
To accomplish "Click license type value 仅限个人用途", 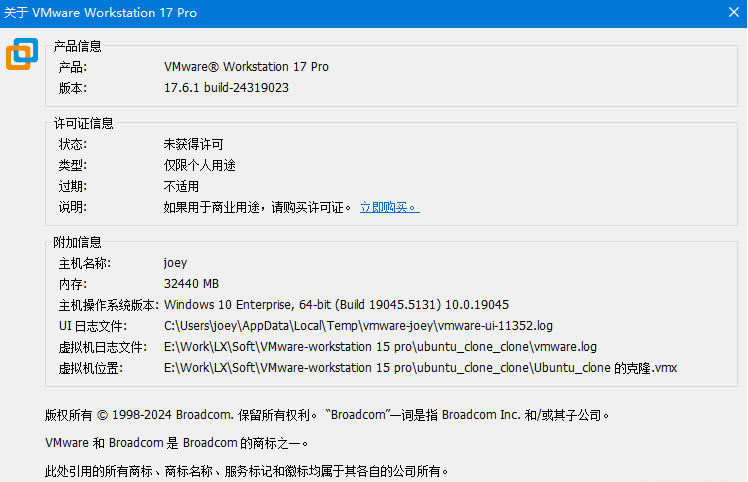I will coord(199,165).
